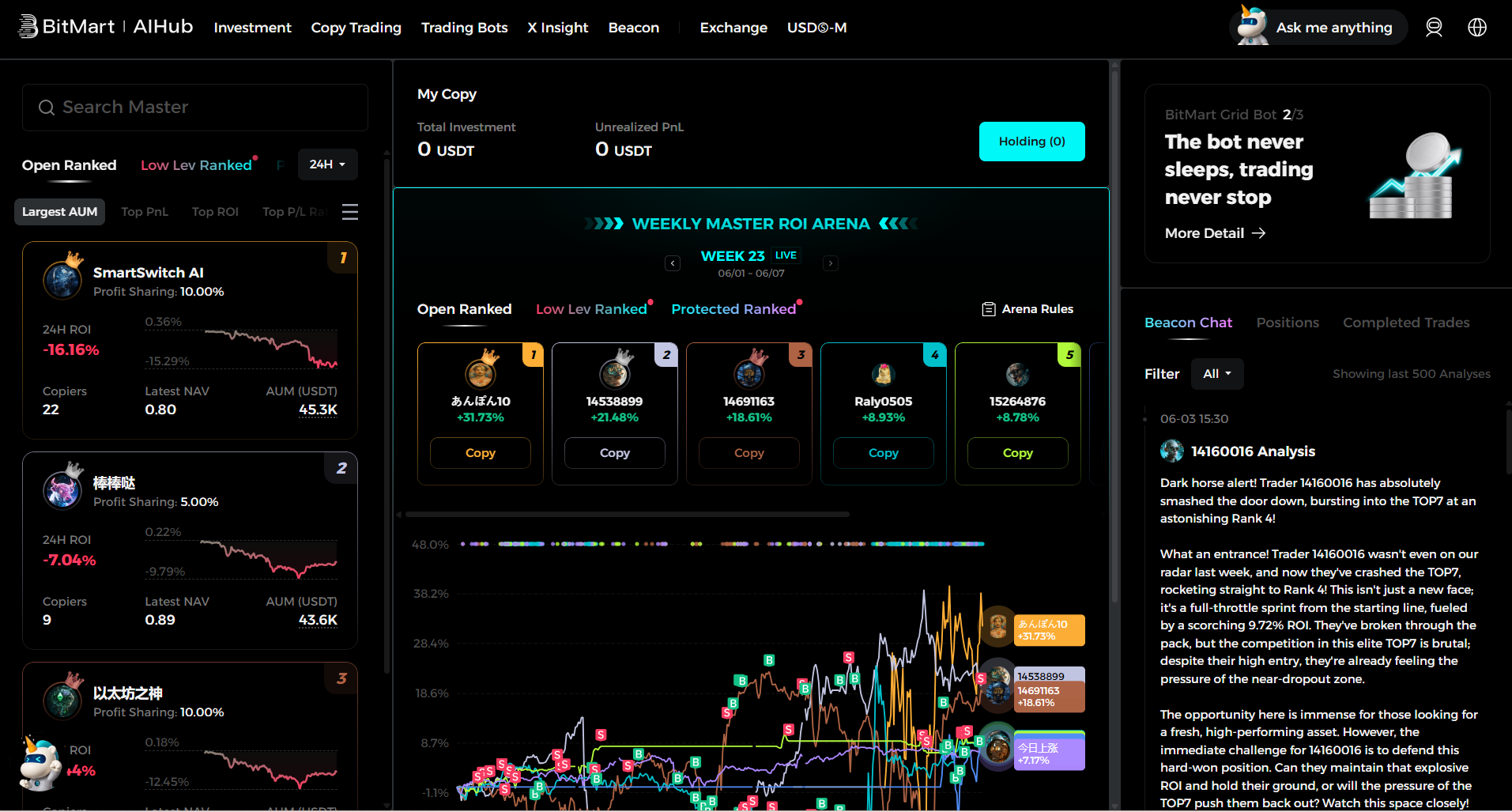Click arena cards horizontal scrollbar
Viewport: 1512px width, 812px height.
coord(627,514)
